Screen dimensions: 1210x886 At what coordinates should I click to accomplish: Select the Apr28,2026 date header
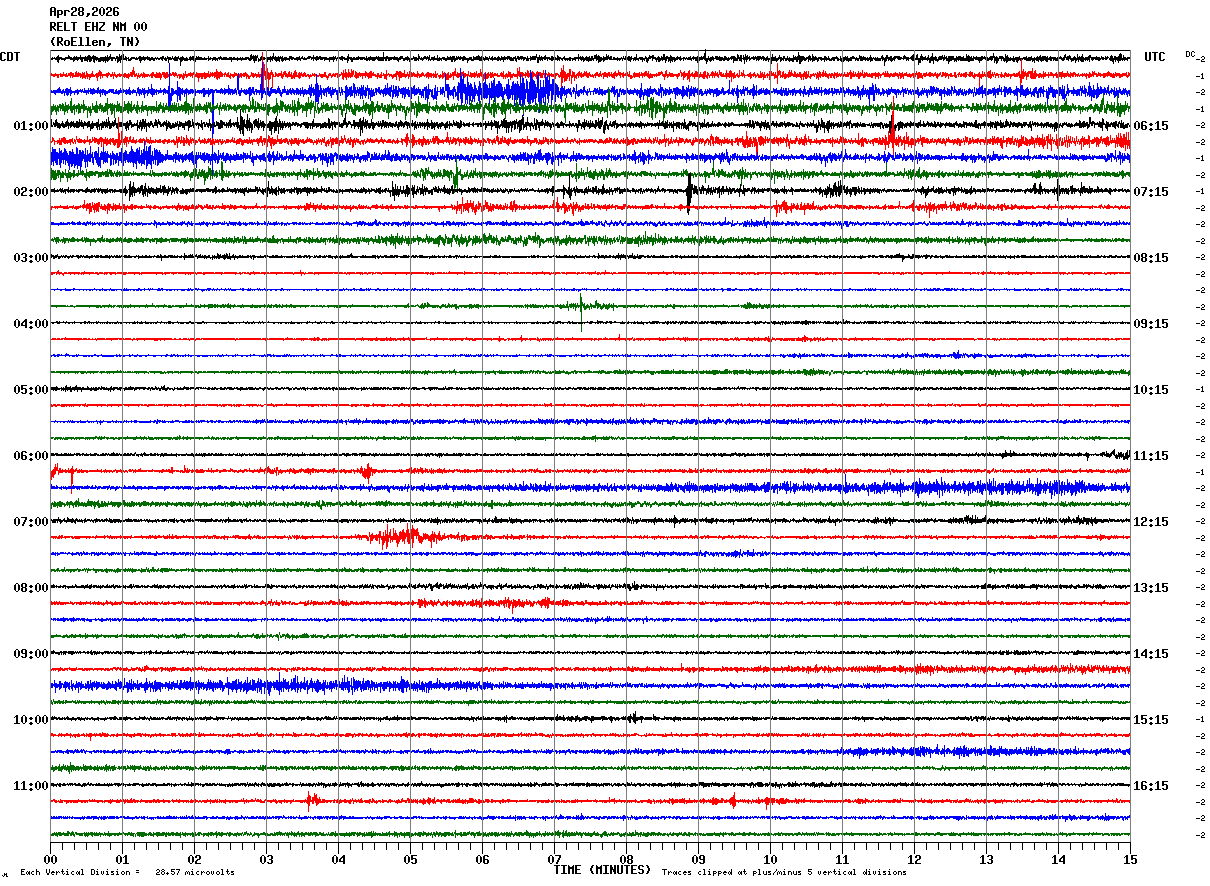(84, 12)
